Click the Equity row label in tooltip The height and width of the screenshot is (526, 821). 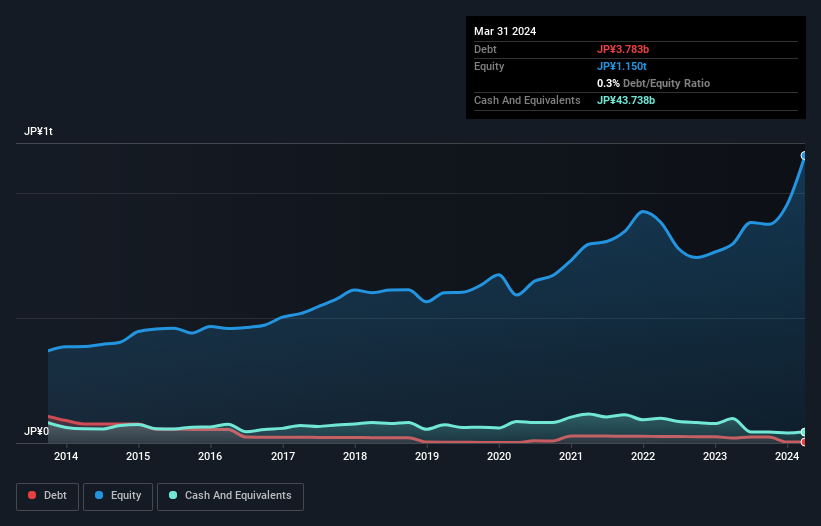click(489, 66)
